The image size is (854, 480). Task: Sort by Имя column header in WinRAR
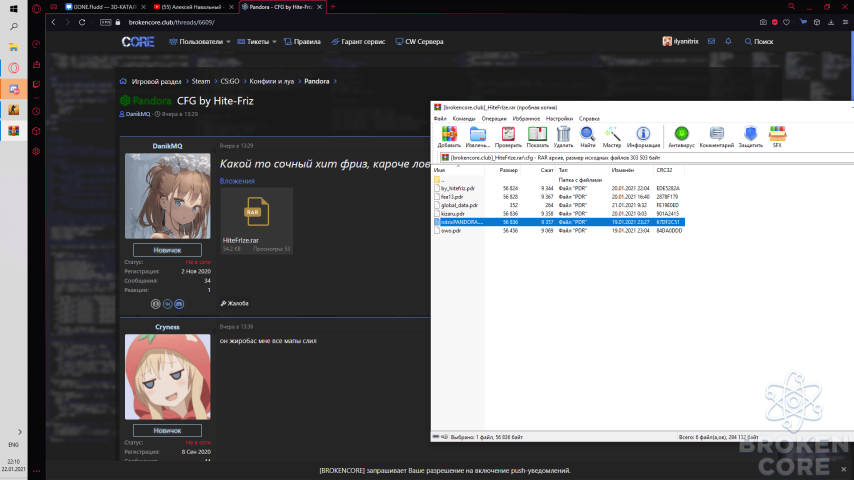click(x=458, y=170)
